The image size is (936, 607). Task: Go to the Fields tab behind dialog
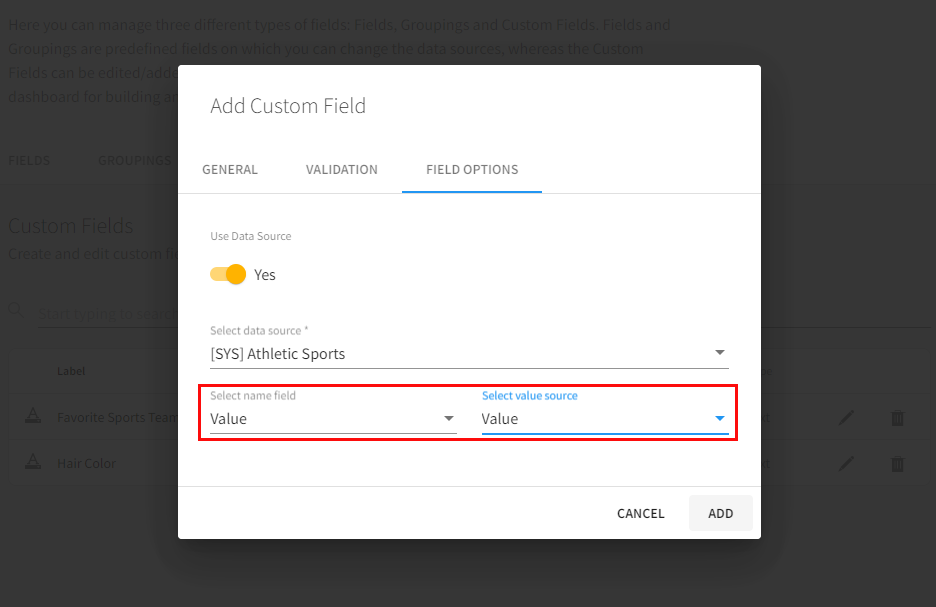29,160
